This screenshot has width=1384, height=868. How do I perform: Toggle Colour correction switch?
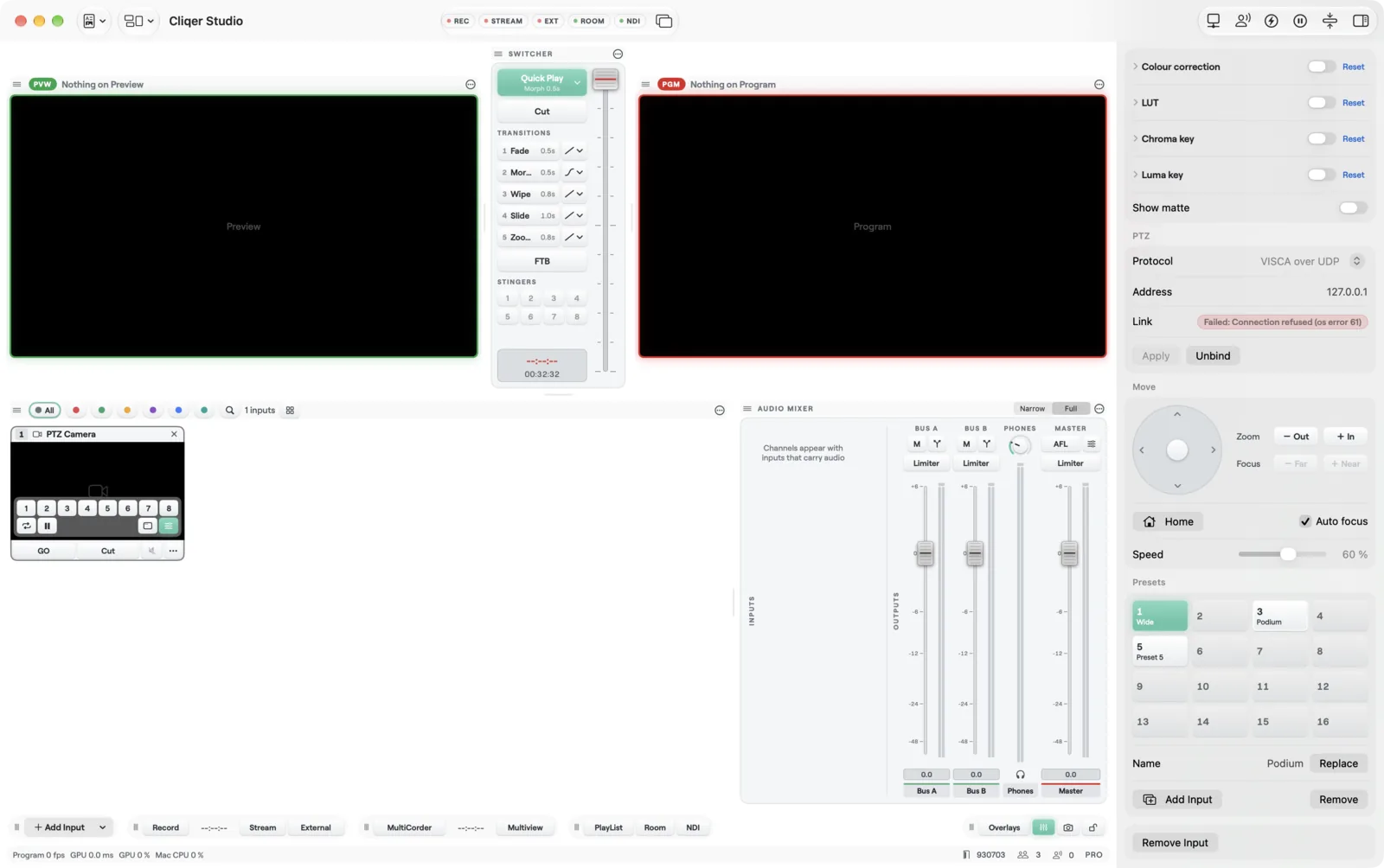(x=1321, y=67)
